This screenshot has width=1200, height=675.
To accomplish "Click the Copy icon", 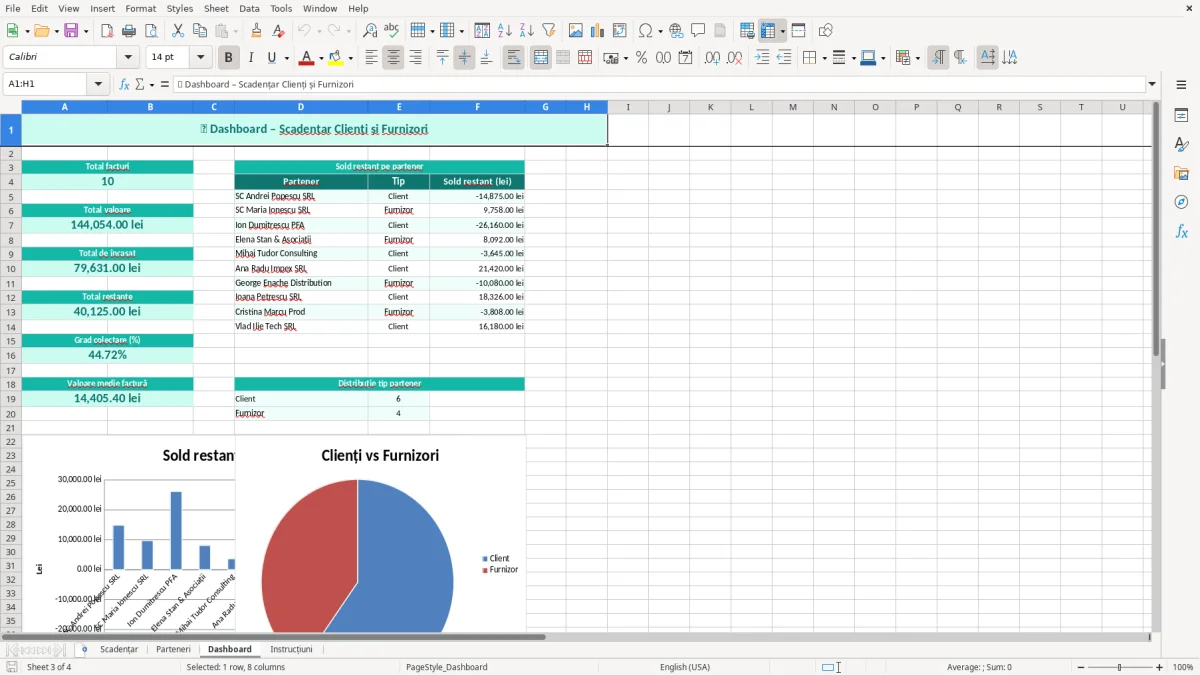I will tap(200, 31).
